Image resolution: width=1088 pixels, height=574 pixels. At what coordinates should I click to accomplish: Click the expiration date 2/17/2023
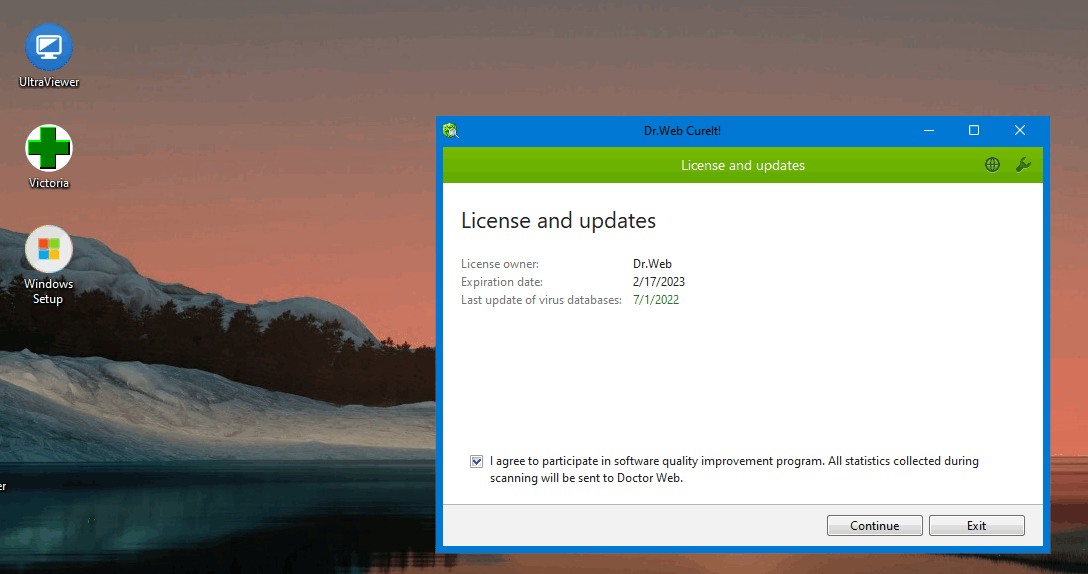pos(658,282)
